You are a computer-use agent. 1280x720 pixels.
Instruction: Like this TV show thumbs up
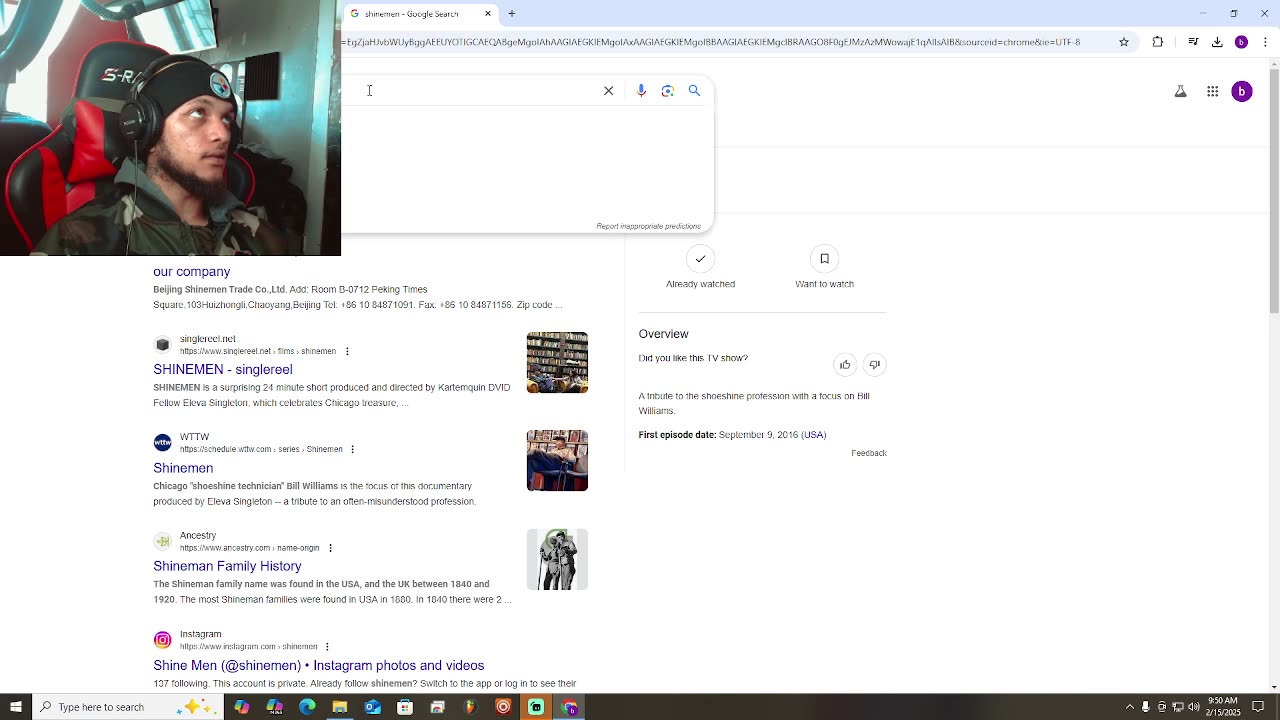pyautogui.click(x=845, y=365)
